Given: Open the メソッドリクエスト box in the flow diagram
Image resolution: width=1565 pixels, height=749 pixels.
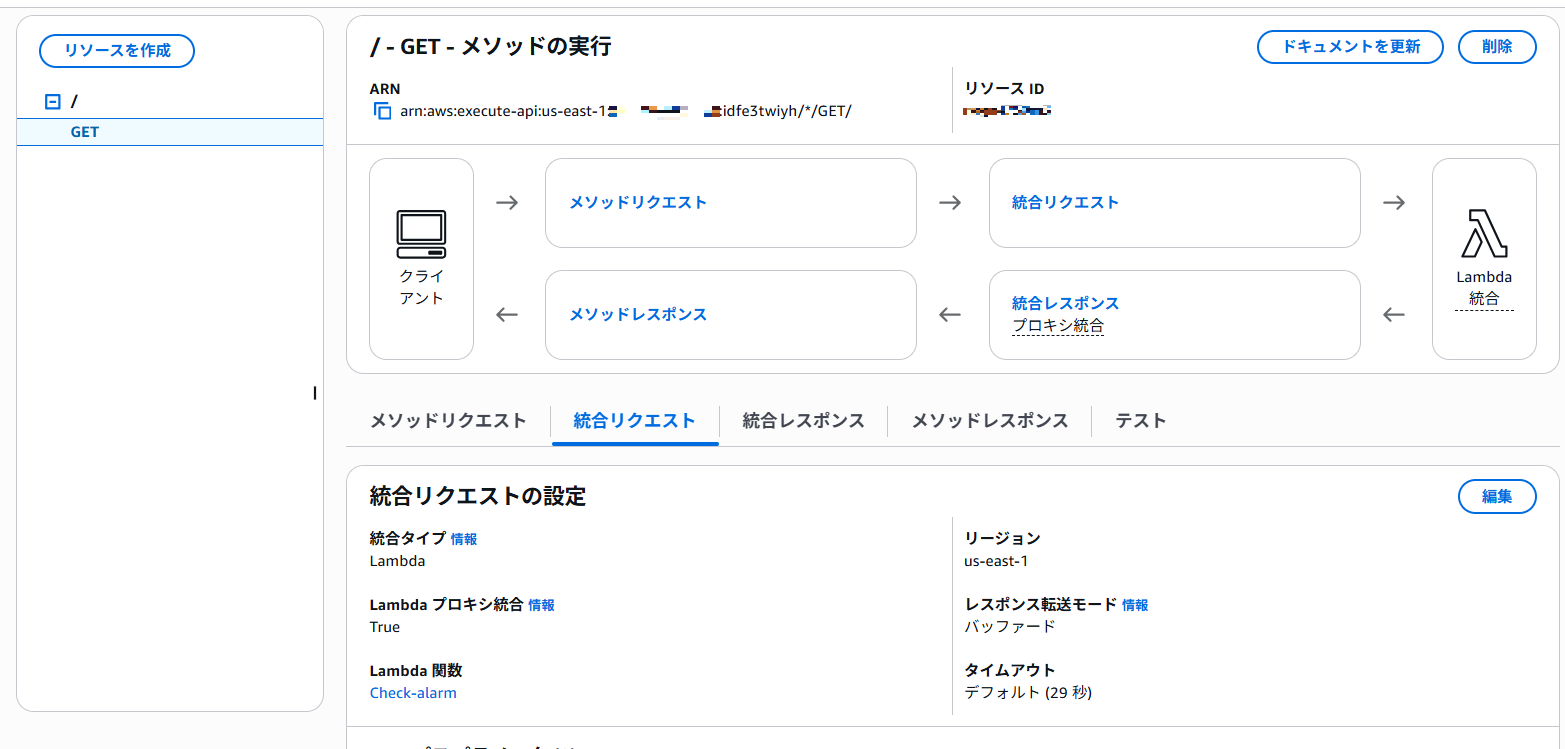Looking at the screenshot, I should tap(638, 202).
